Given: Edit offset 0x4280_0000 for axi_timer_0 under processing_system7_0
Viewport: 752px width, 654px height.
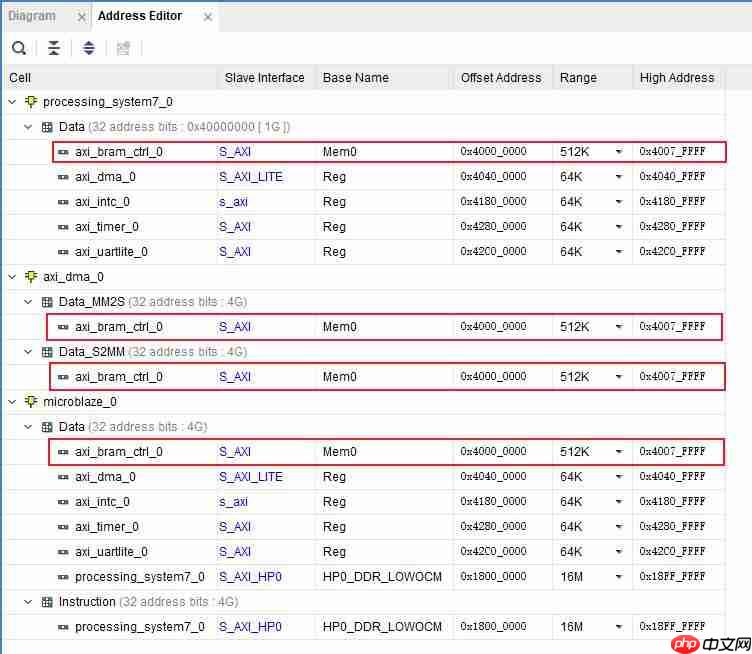Looking at the screenshot, I should 494,226.
